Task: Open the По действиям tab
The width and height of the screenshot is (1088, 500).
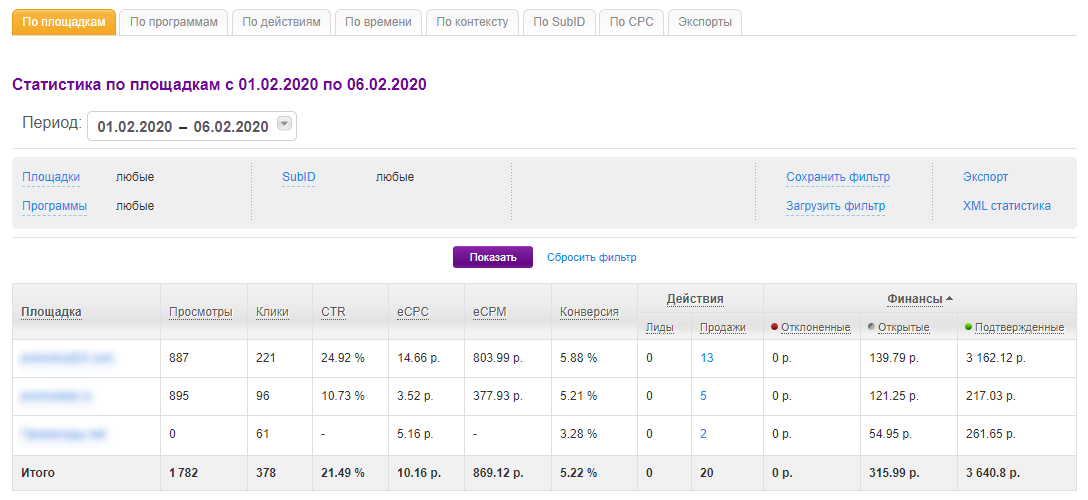Action: (x=281, y=22)
